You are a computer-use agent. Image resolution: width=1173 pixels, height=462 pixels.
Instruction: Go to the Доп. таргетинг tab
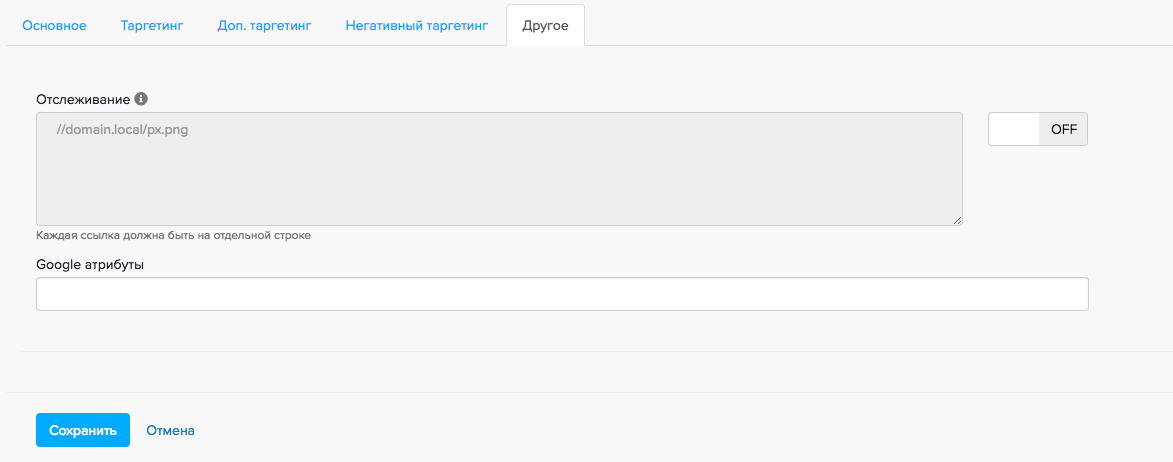click(265, 25)
